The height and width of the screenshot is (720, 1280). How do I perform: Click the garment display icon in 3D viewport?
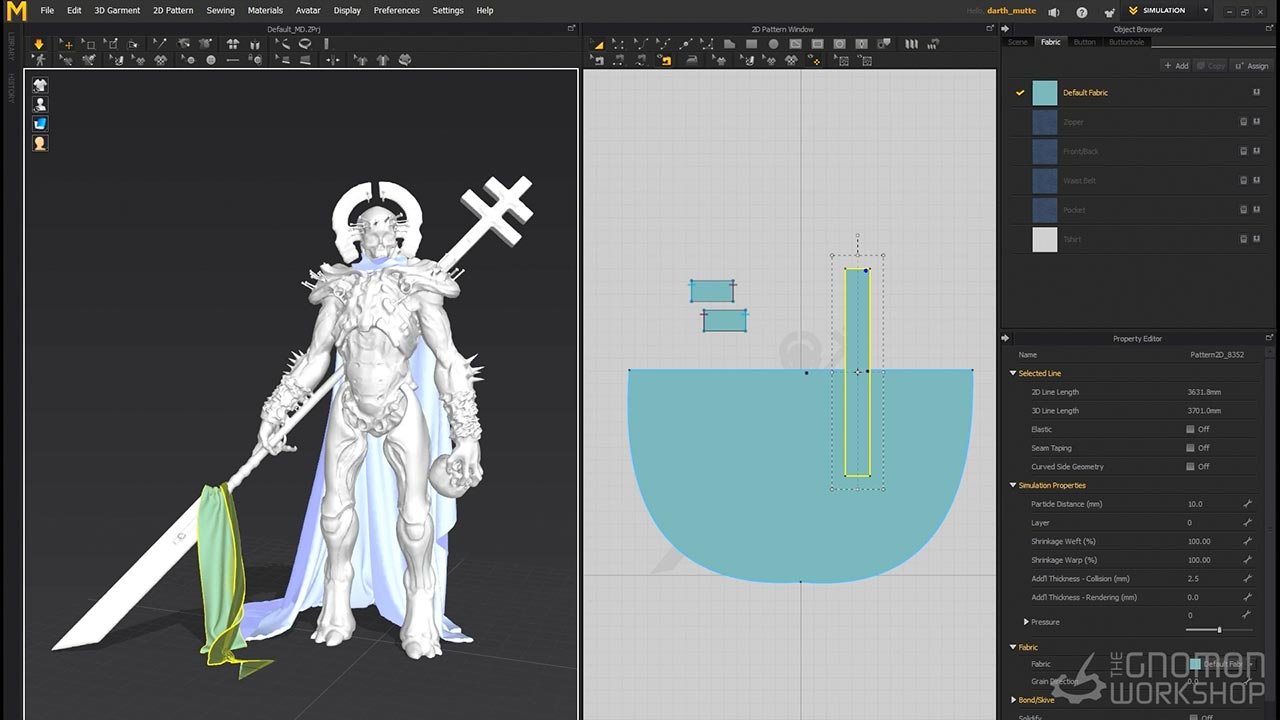40,85
